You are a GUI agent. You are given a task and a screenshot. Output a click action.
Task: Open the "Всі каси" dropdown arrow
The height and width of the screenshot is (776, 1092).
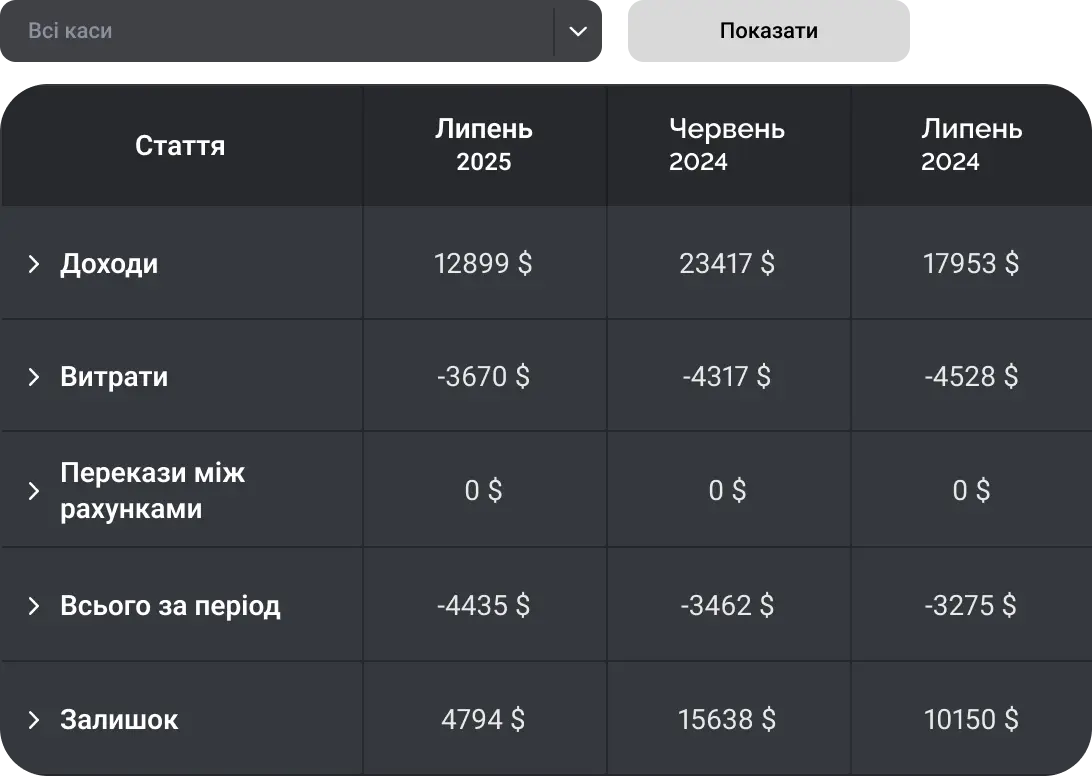(x=578, y=31)
